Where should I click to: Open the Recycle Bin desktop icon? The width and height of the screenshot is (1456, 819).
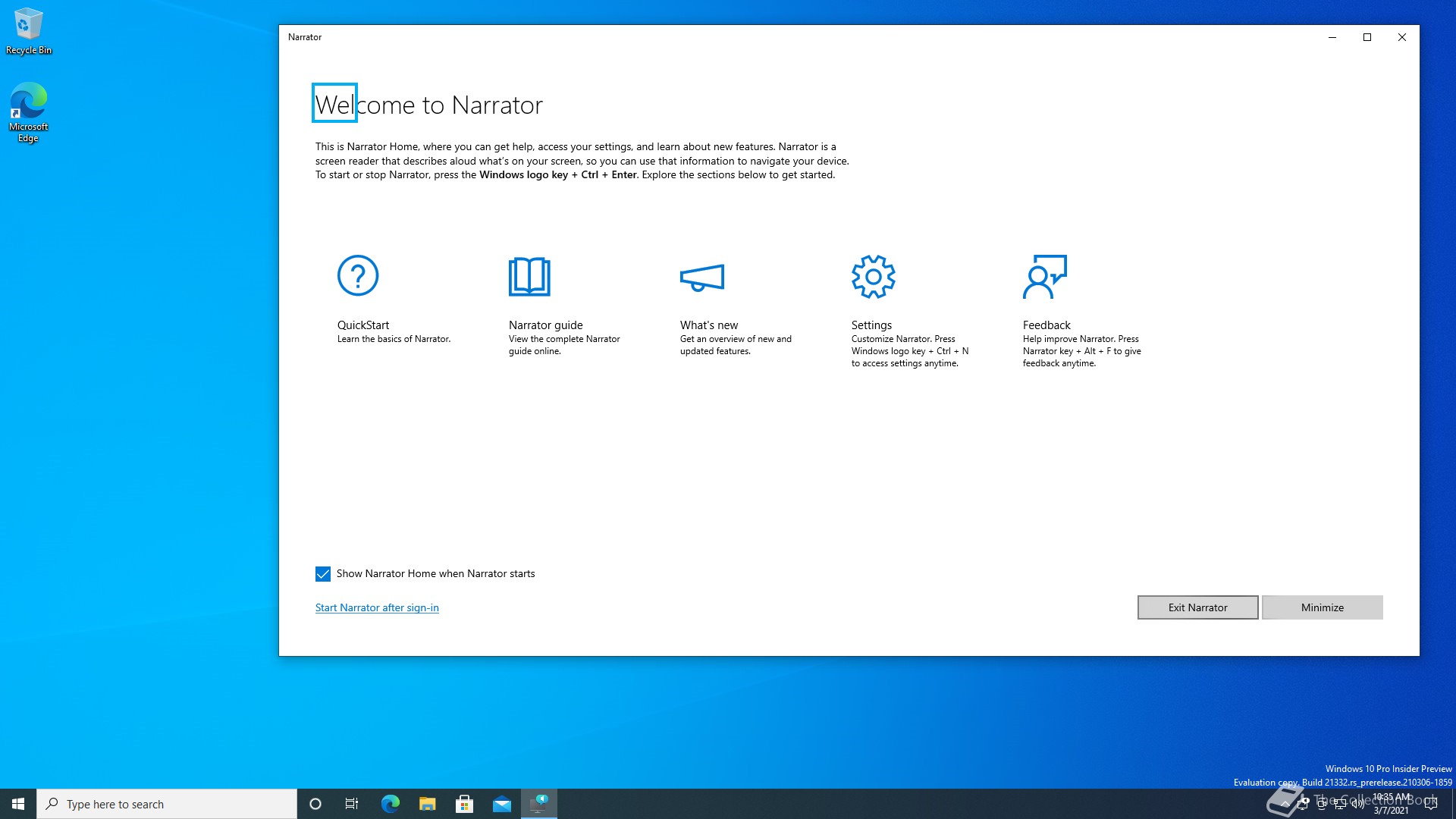pos(28,31)
